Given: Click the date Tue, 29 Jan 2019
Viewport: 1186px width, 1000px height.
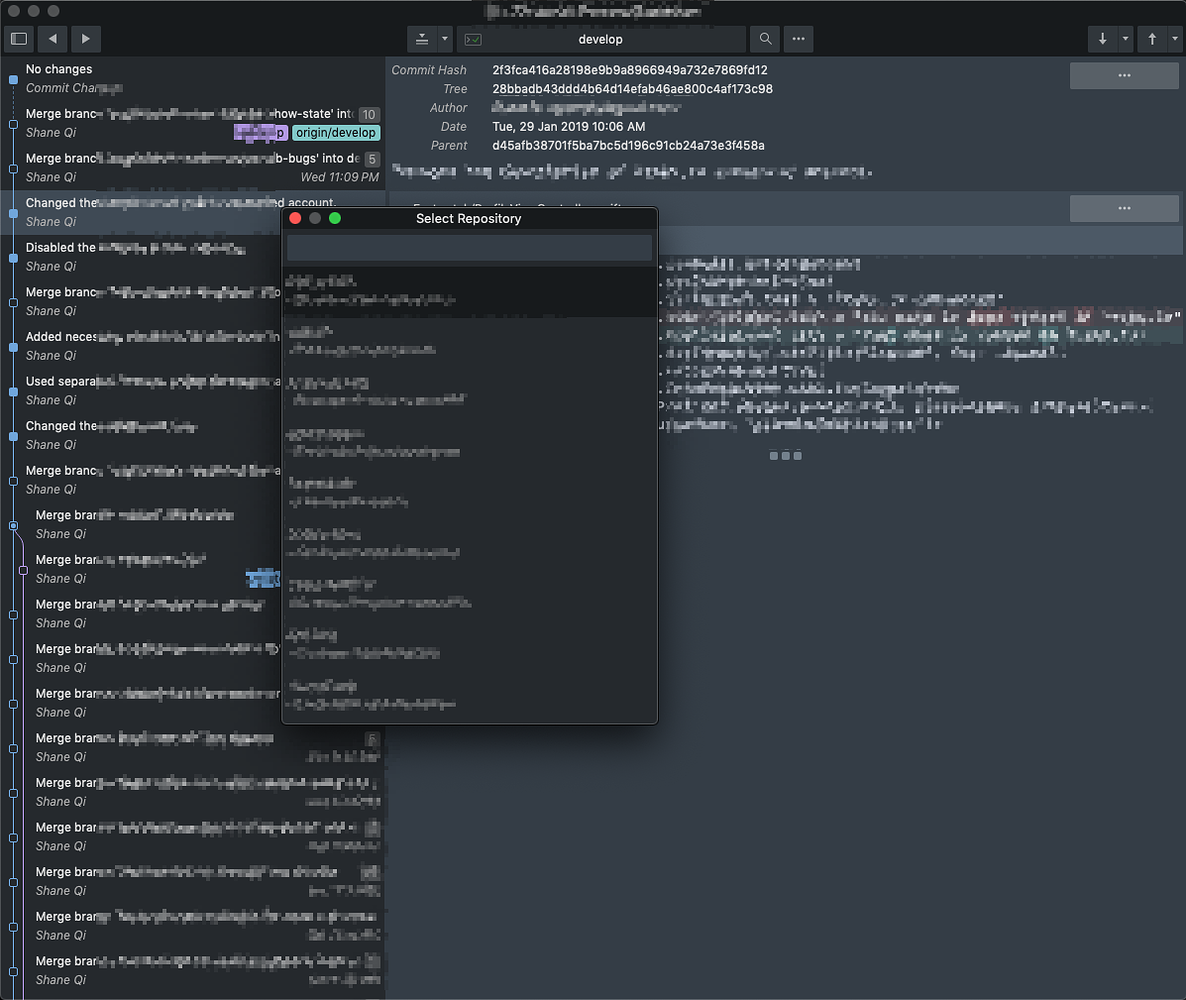Looking at the screenshot, I should pos(569,127).
